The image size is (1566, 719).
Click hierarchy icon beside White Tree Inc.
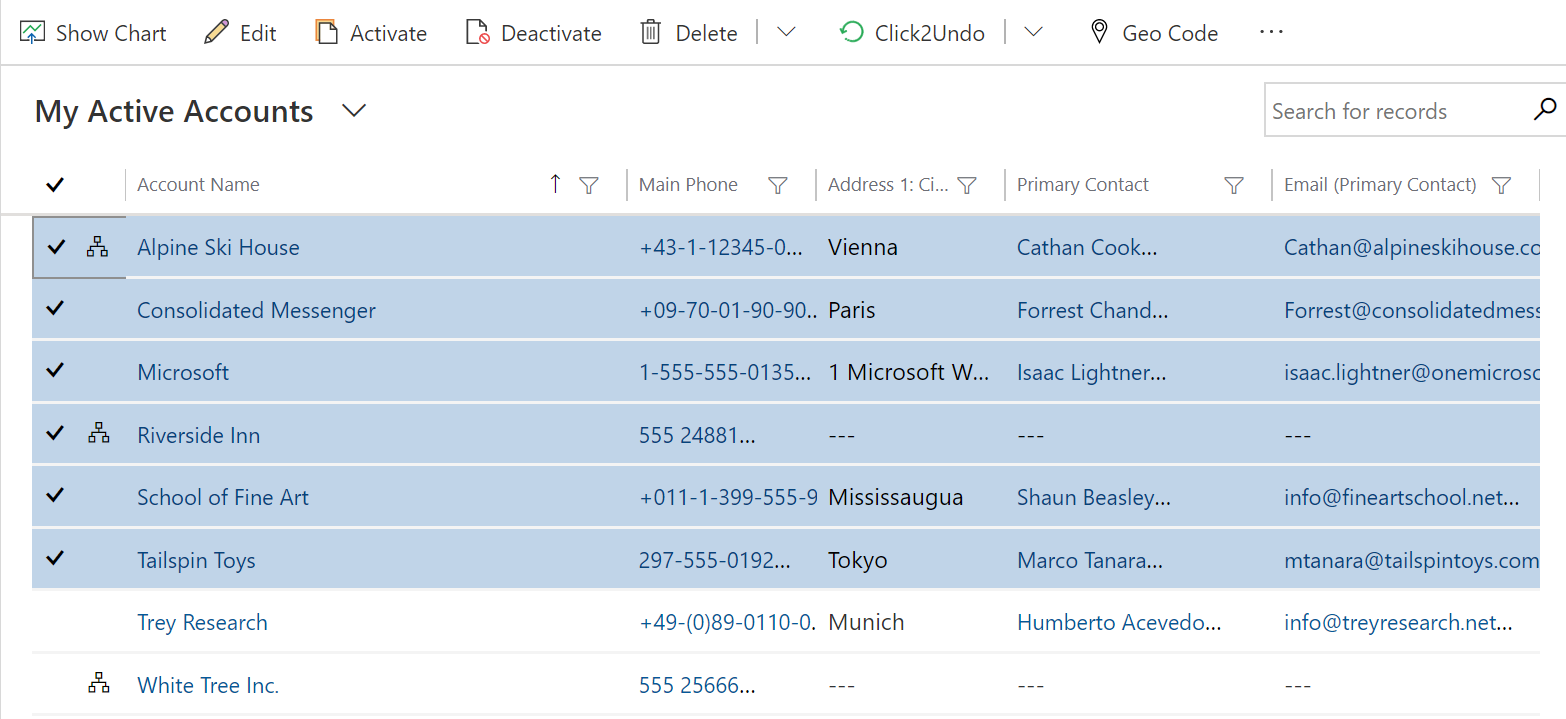click(x=98, y=684)
